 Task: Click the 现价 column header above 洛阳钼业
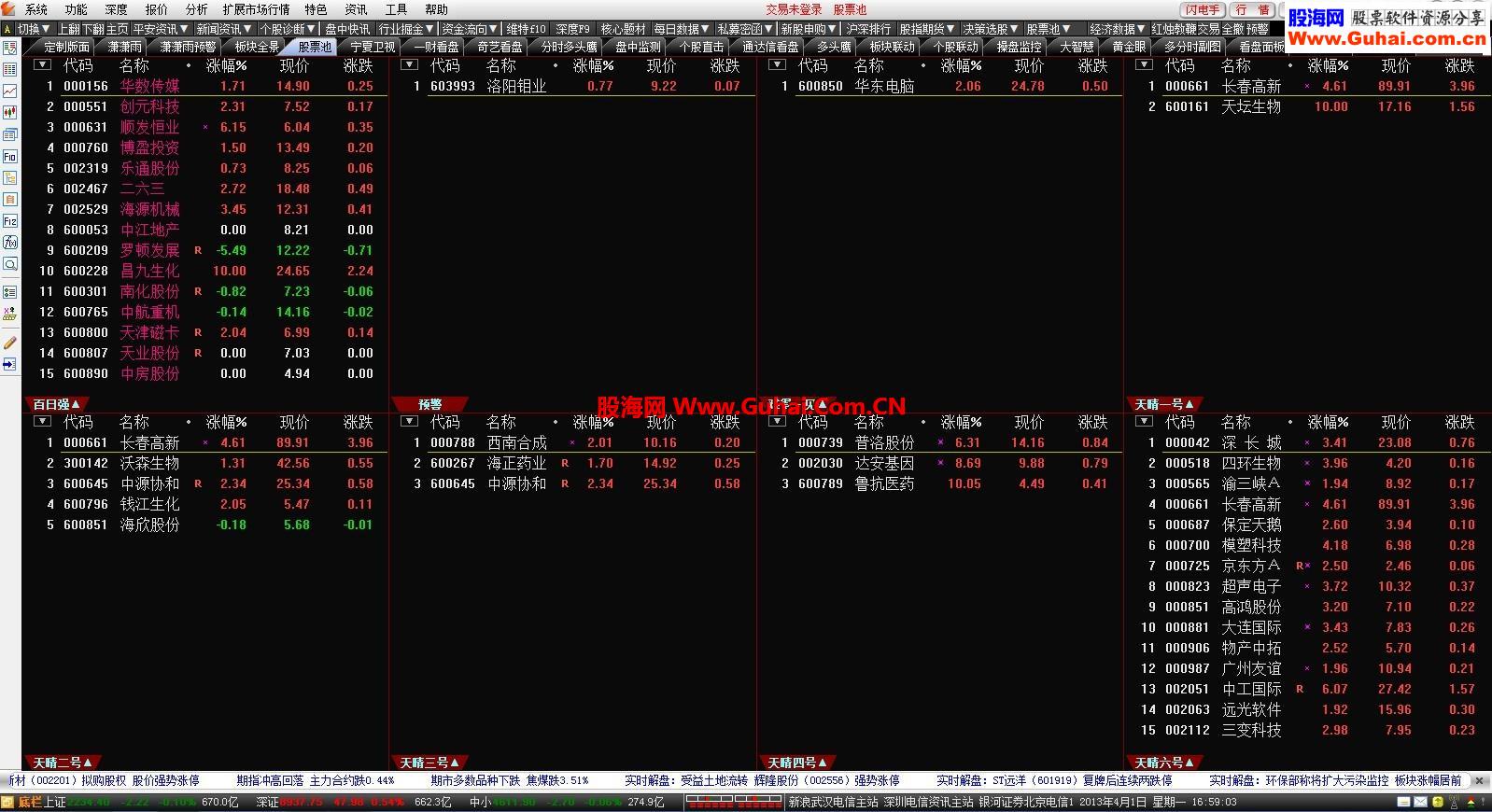tap(662, 65)
